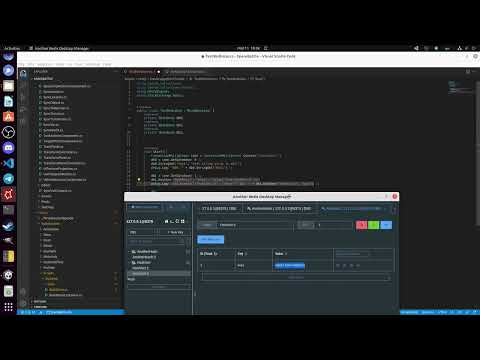
Task: Switch to first VS Code editor tab
Action: pyautogui.click(x=142, y=72)
